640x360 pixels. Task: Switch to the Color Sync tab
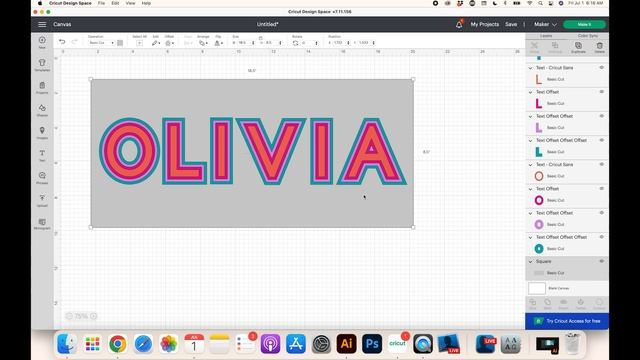588,36
